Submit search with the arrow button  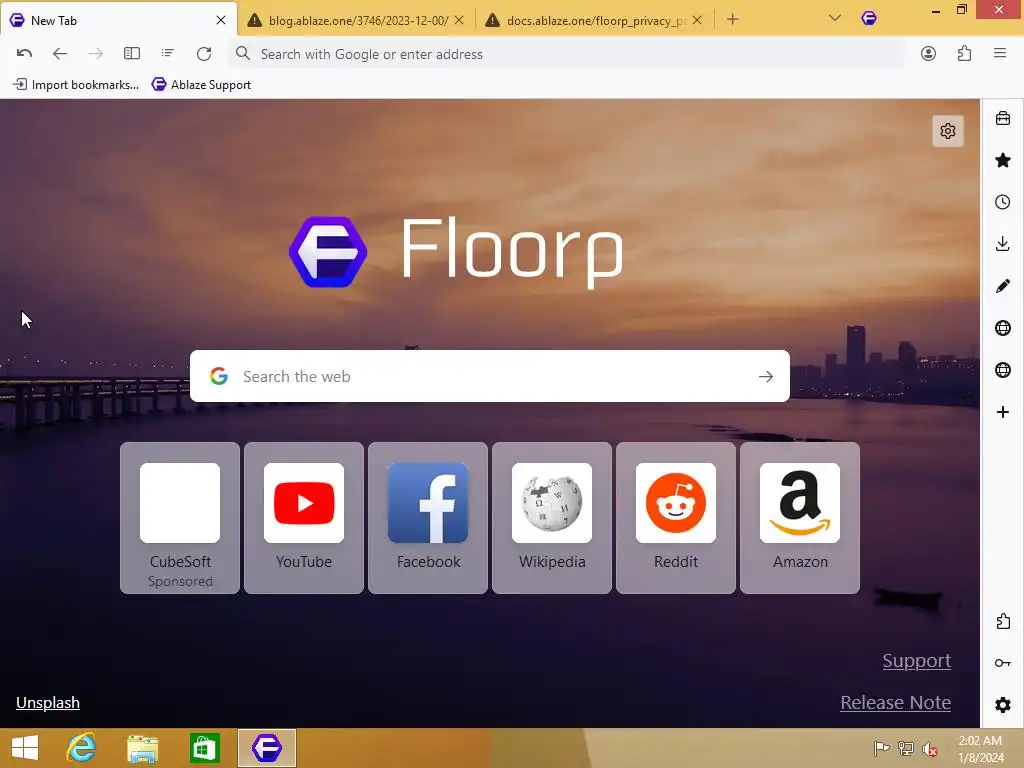pyautogui.click(x=765, y=376)
